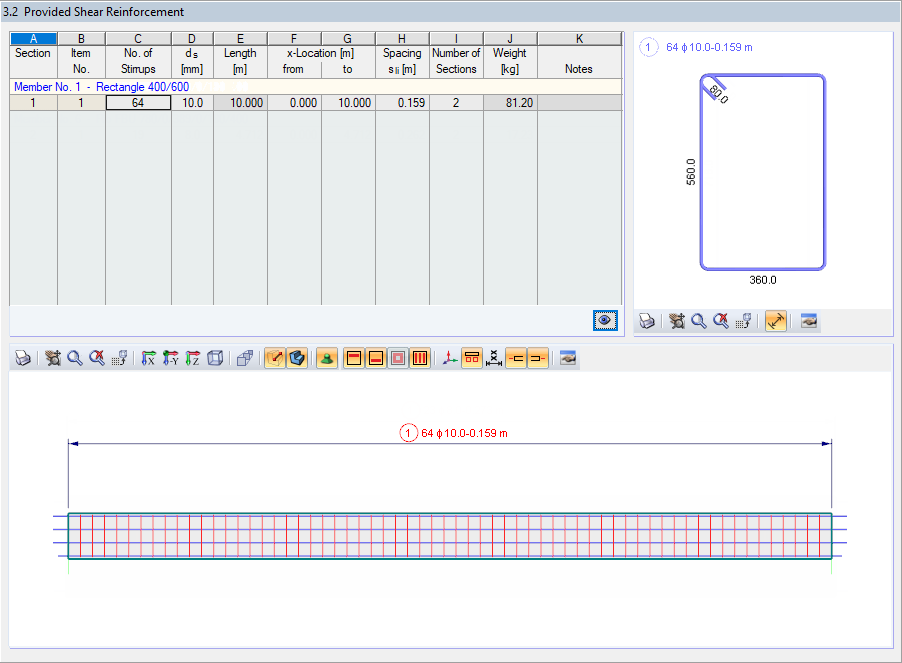Select x-Location to cell 10.000
The image size is (902, 663).
(349, 103)
